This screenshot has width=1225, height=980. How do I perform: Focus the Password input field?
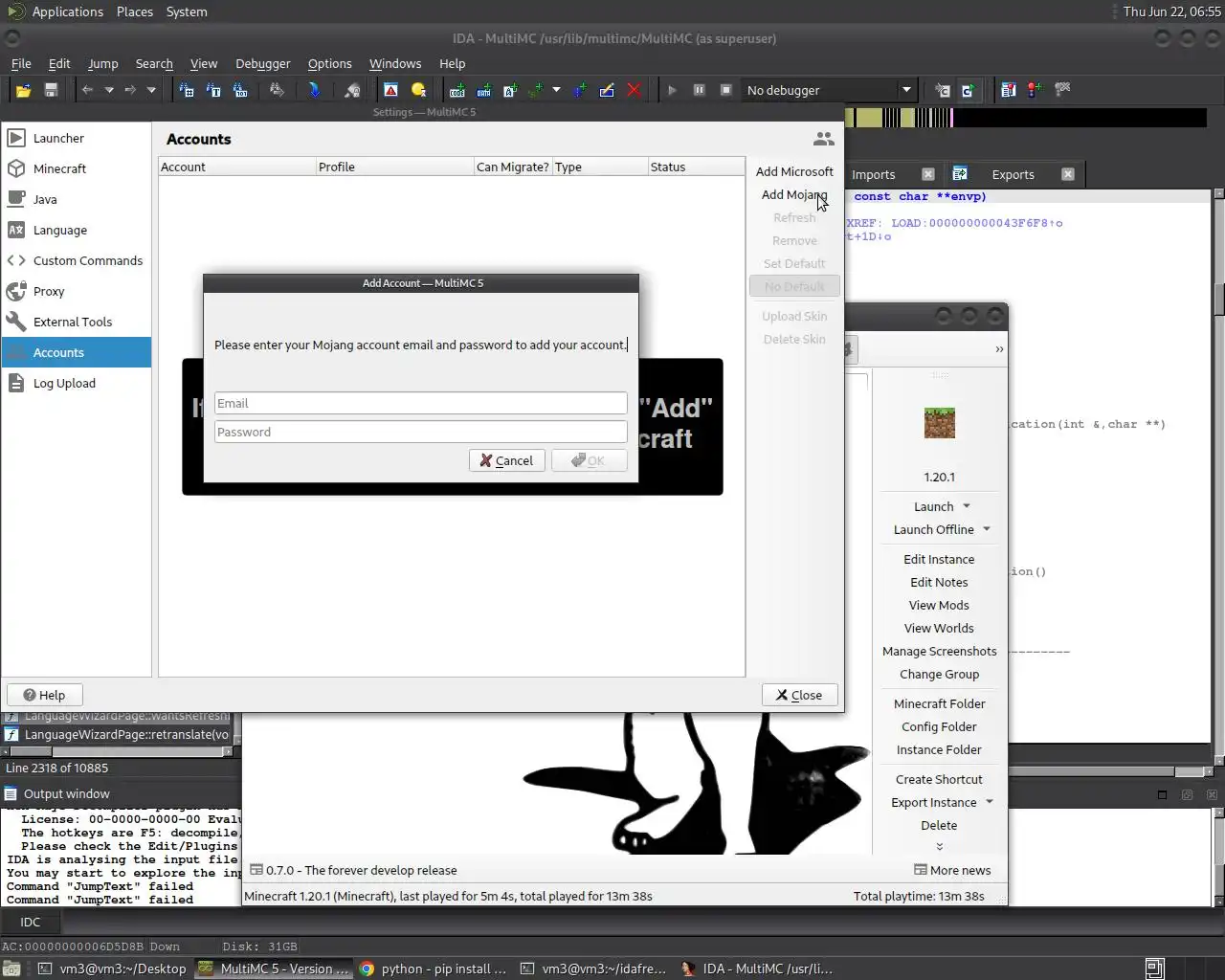click(x=421, y=432)
